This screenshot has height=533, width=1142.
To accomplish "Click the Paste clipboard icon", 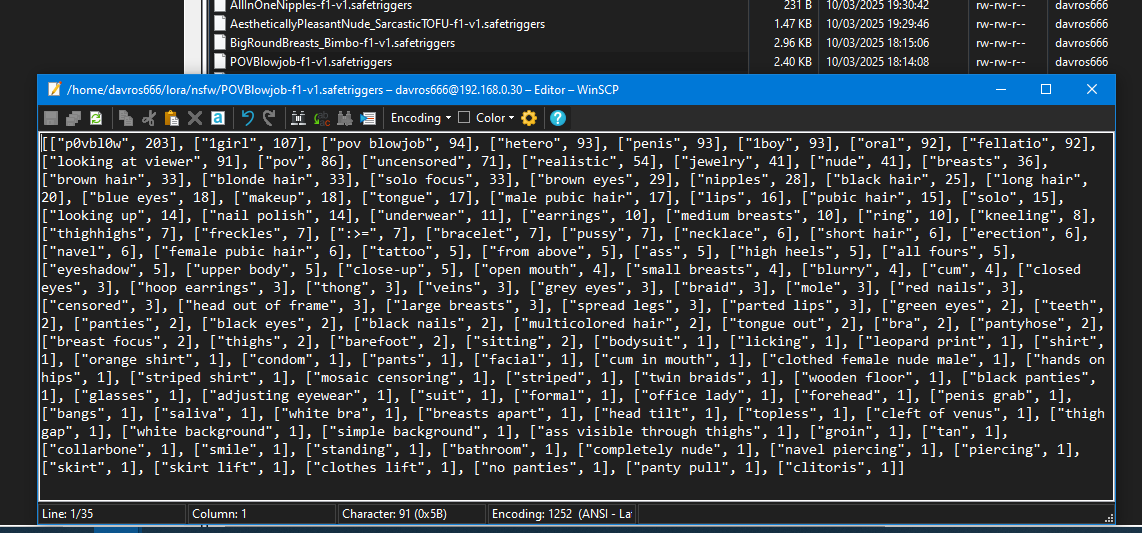I will point(172,118).
